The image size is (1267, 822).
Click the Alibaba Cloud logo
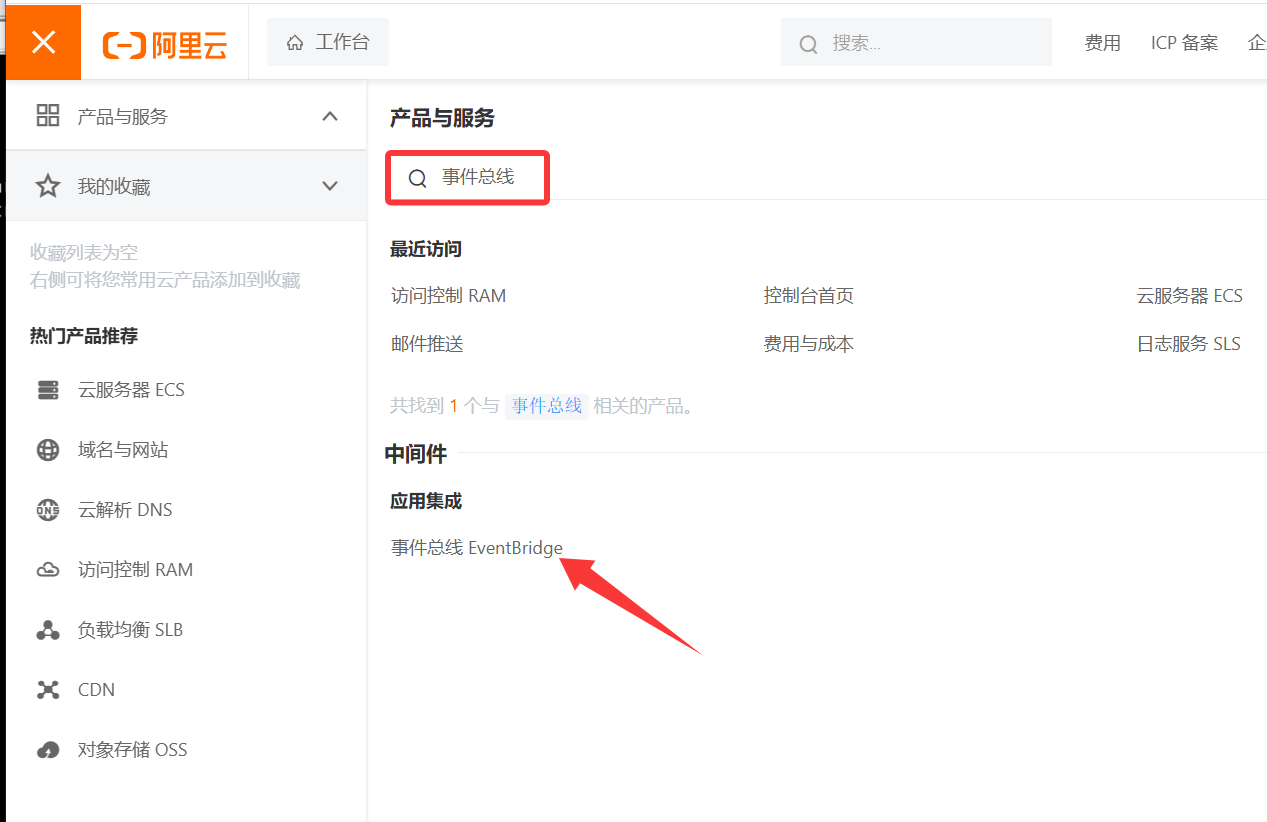coord(165,44)
